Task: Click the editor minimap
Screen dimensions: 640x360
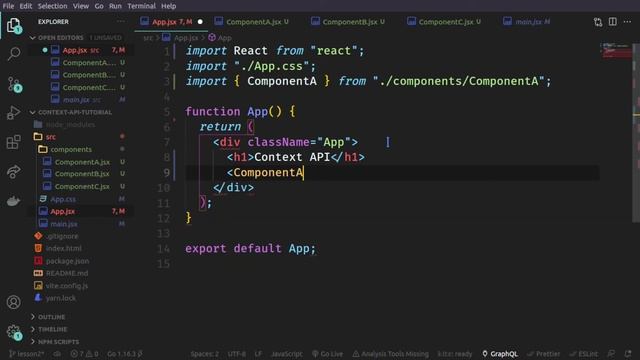Action: [x=616, y=51]
